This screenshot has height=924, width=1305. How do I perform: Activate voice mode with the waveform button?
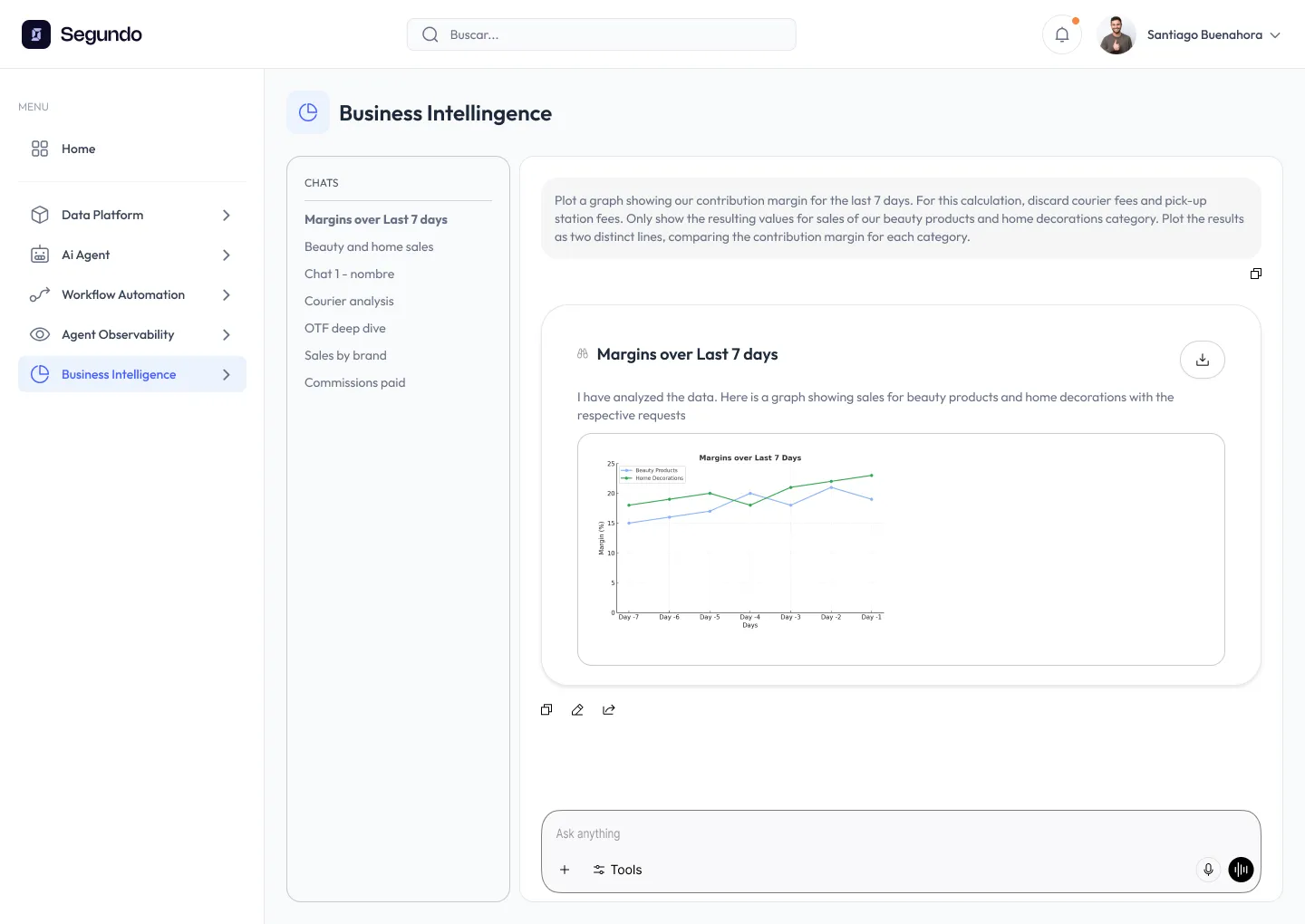coord(1241,869)
